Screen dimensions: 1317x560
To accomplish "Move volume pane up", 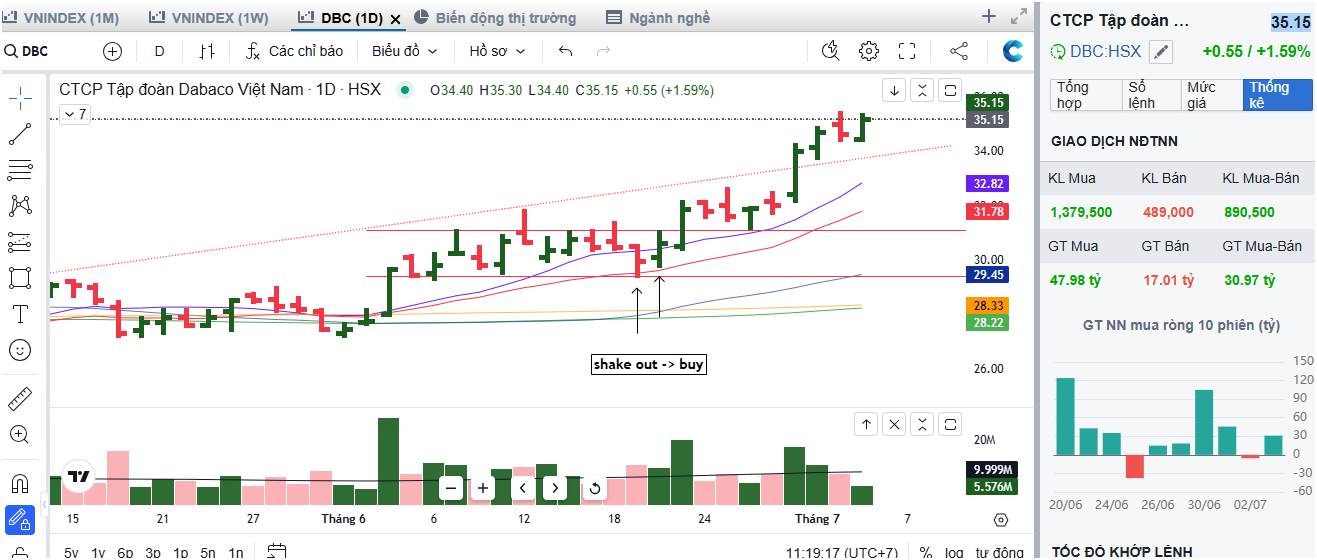I will (866, 424).
